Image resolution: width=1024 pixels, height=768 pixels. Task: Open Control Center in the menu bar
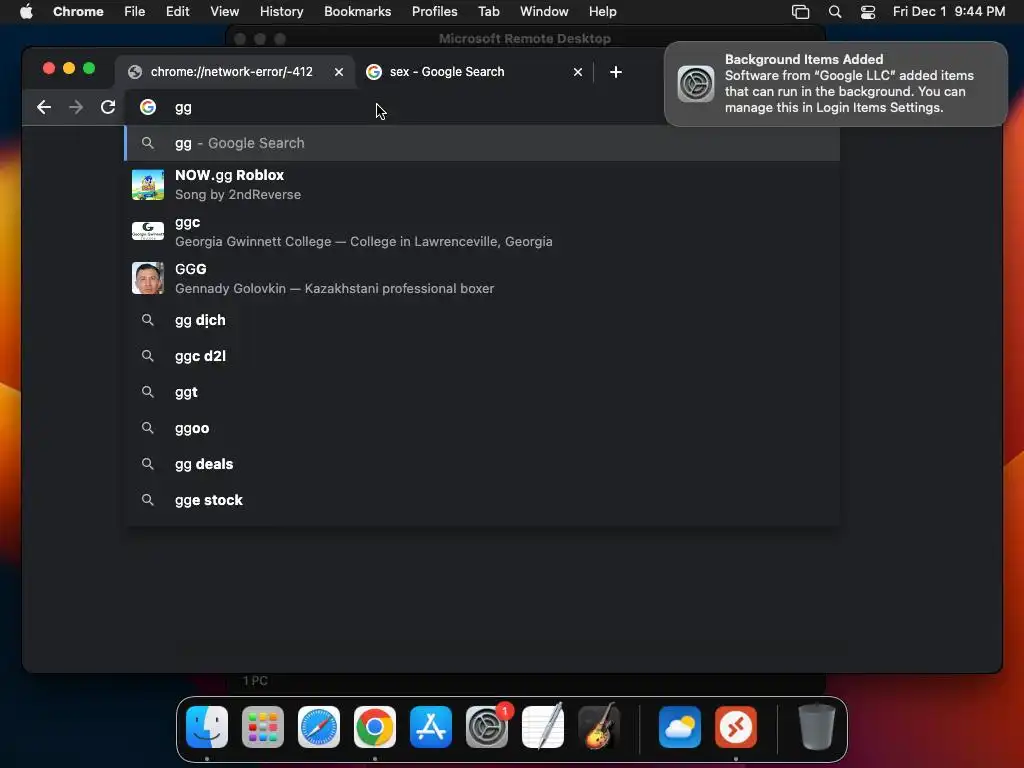coord(868,12)
